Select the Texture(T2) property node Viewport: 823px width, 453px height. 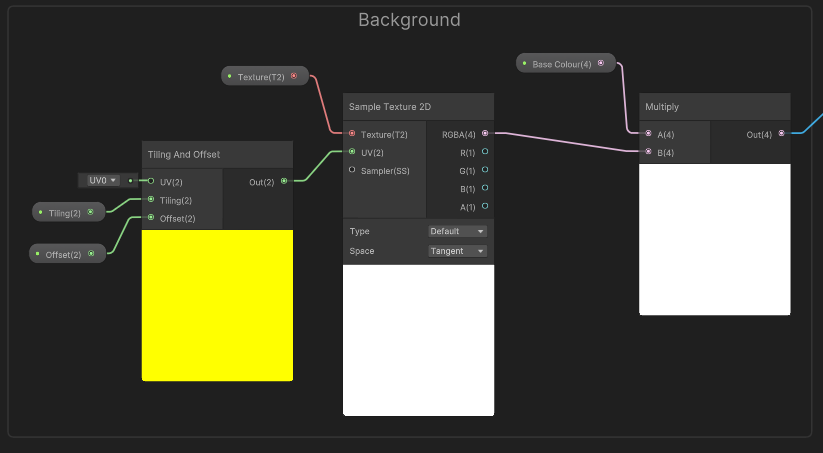point(264,76)
